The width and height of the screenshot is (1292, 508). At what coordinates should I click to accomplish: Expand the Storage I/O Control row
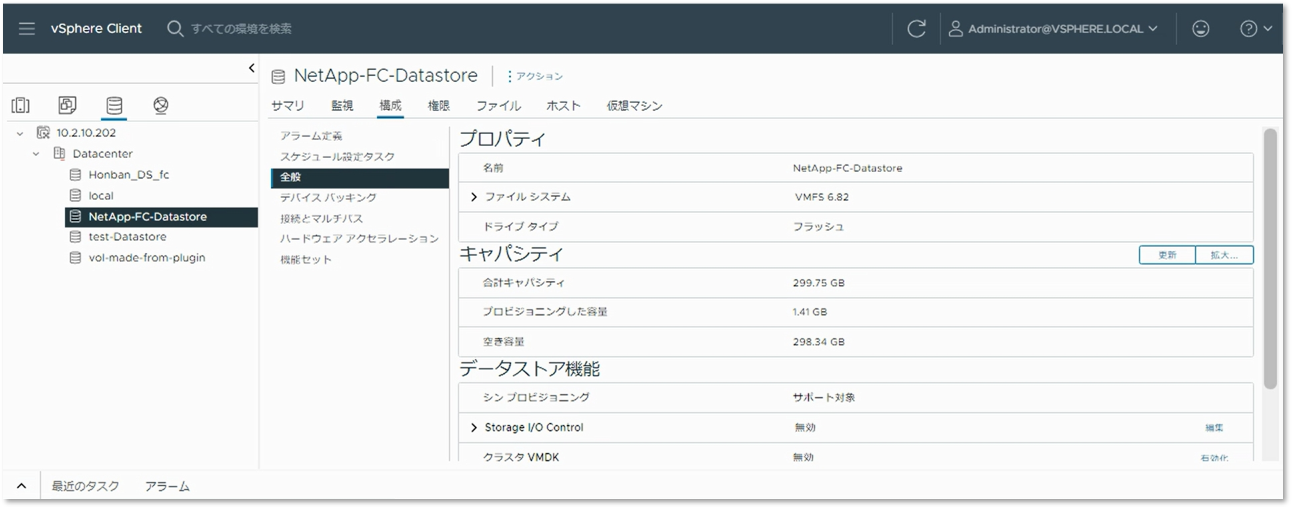point(474,428)
